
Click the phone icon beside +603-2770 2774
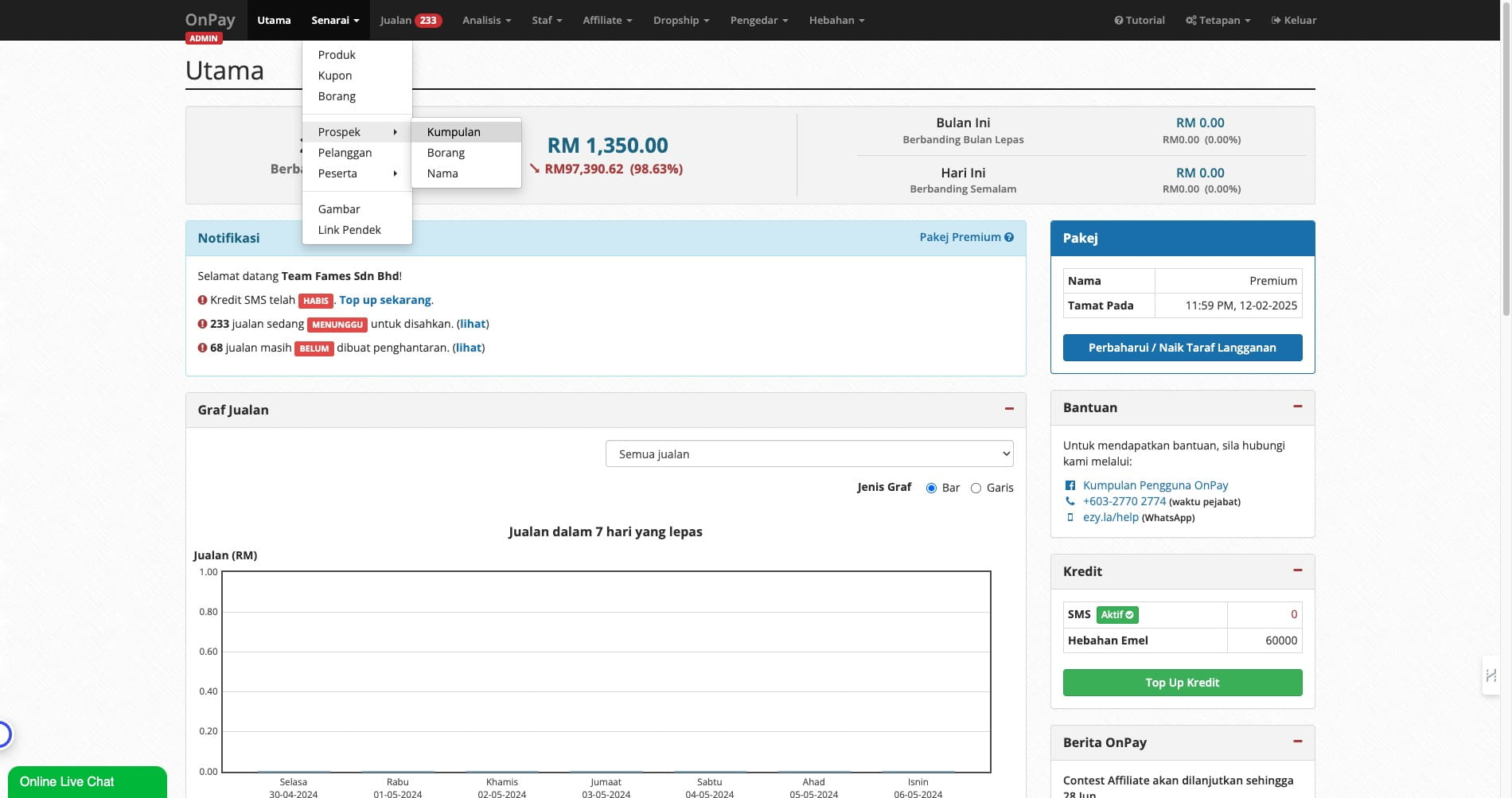click(x=1070, y=501)
